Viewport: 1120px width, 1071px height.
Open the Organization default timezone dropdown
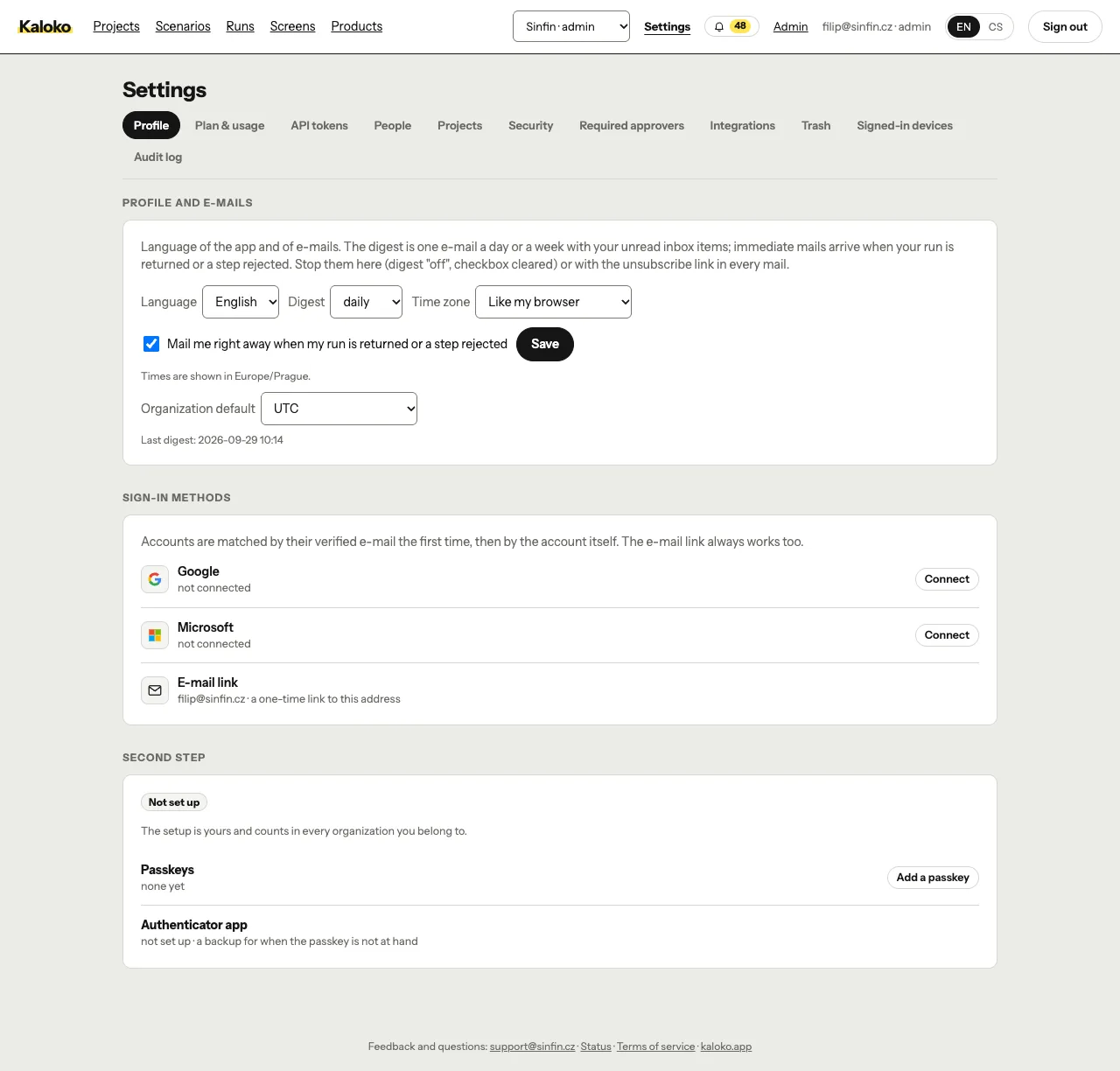pos(339,409)
